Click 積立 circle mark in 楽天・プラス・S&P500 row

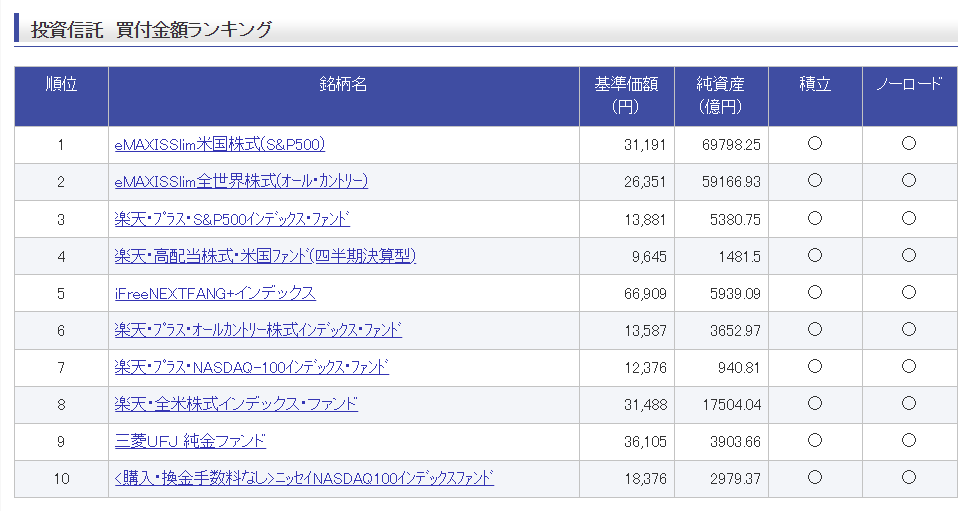coord(814,218)
